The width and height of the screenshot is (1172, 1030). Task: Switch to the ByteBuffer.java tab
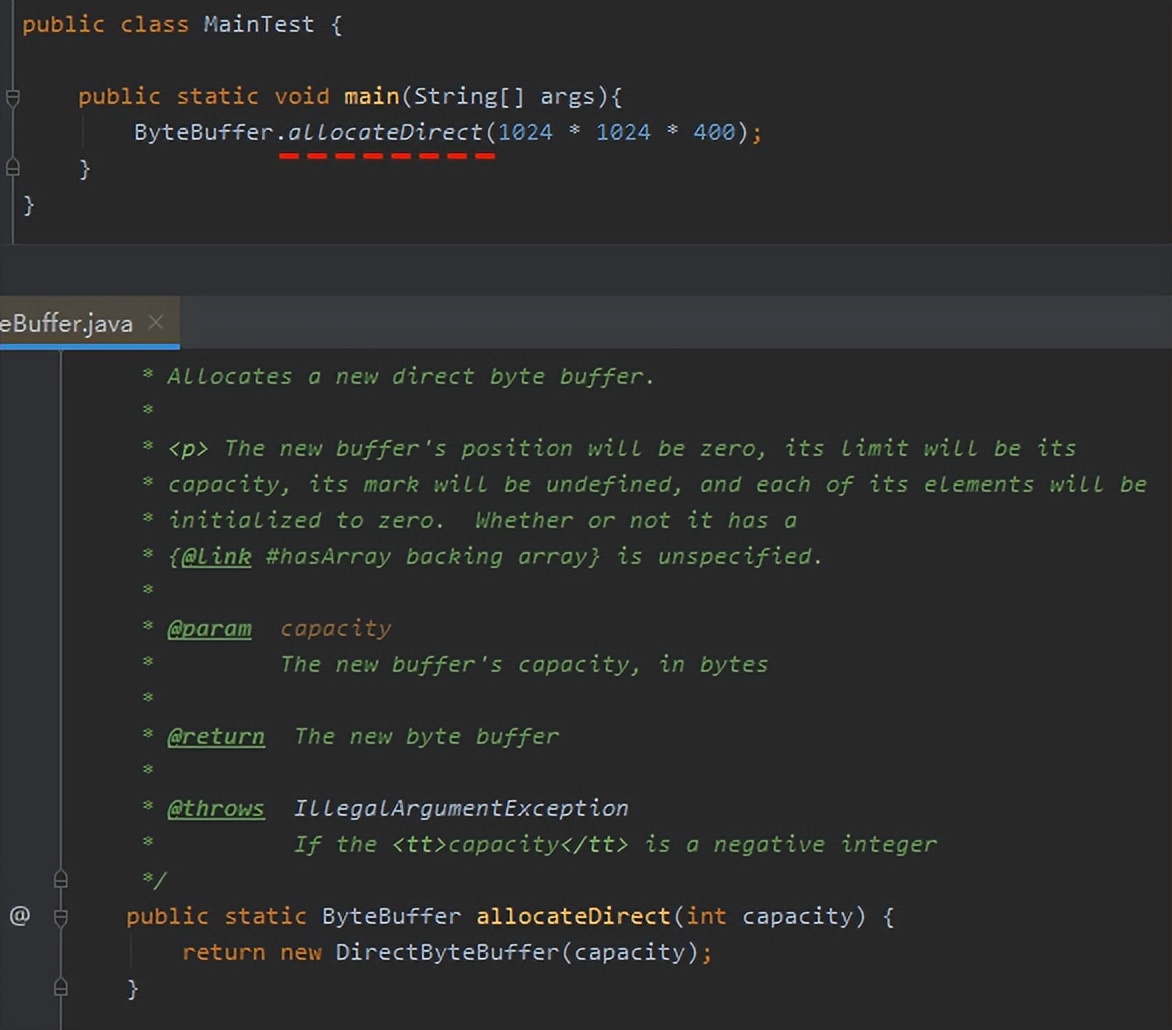click(66, 323)
